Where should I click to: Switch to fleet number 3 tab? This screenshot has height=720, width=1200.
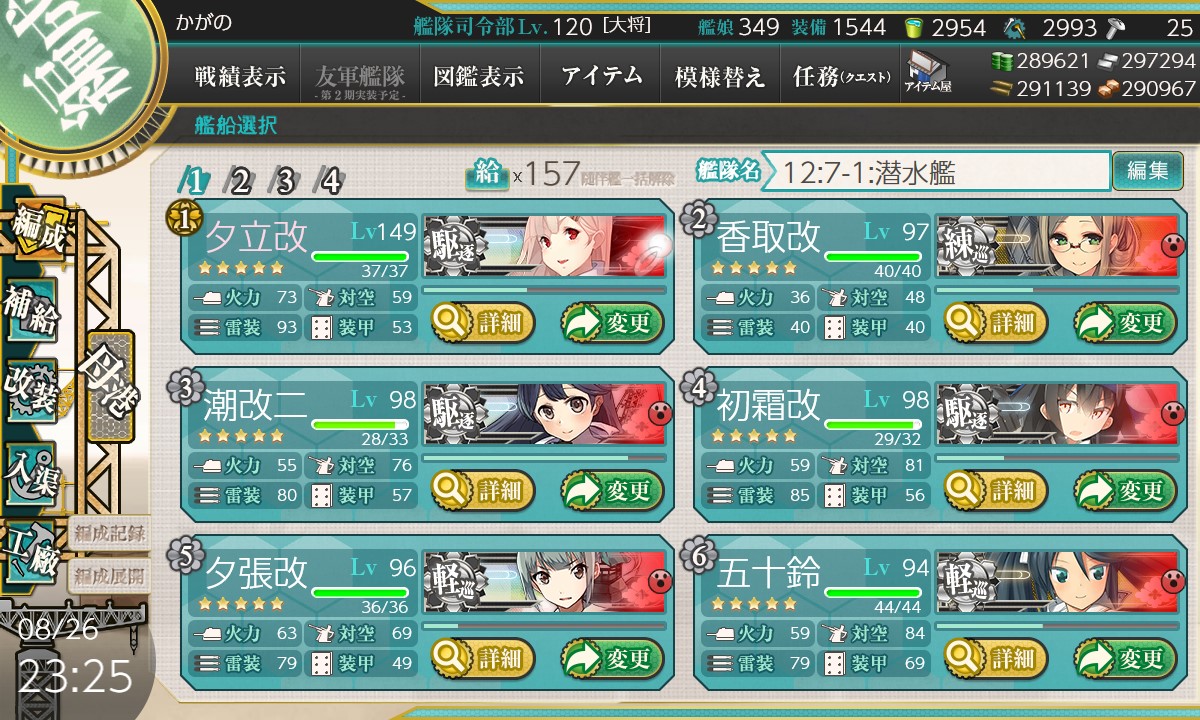coord(285,181)
